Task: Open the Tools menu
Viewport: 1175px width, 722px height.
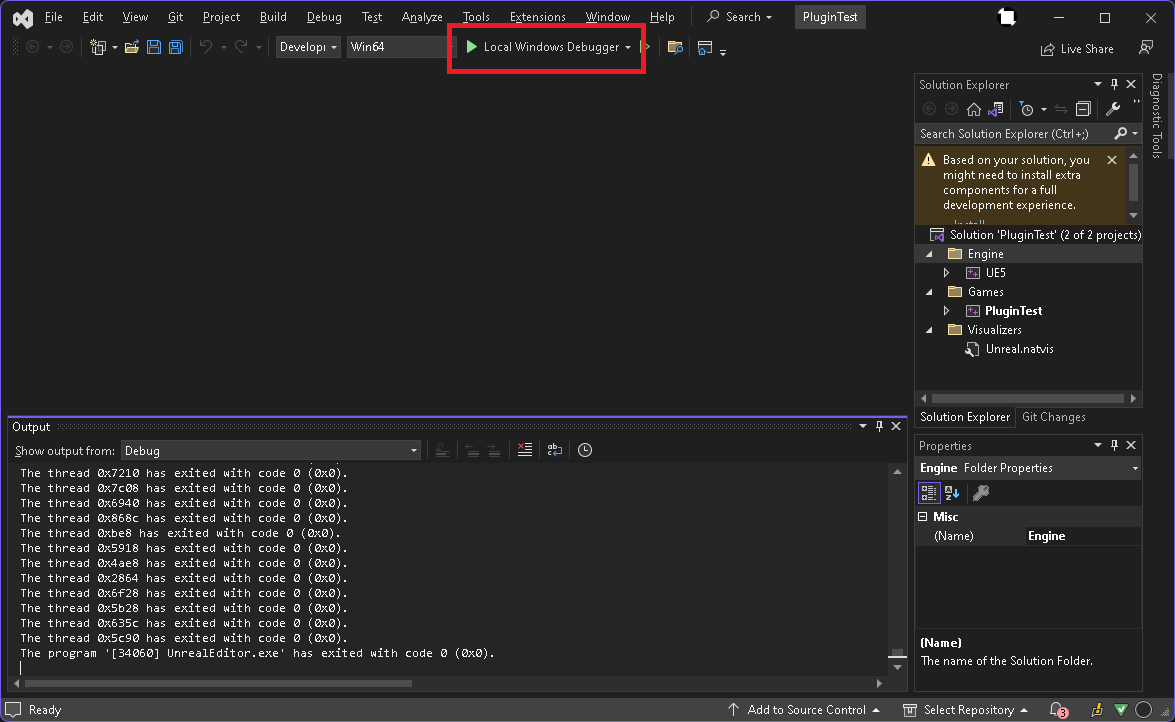Action: tap(476, 16)
